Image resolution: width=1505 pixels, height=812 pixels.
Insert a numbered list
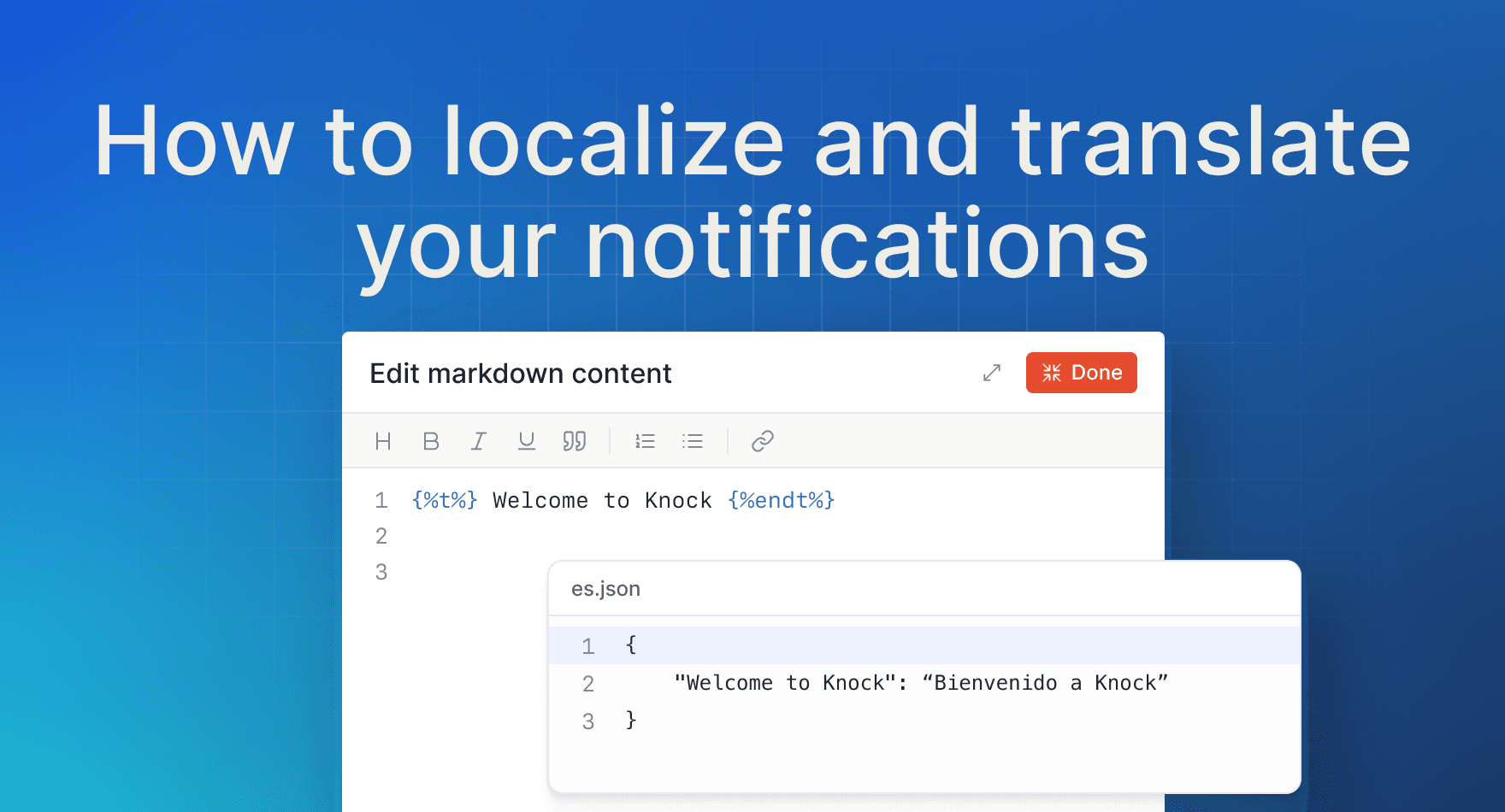[645, 441]
